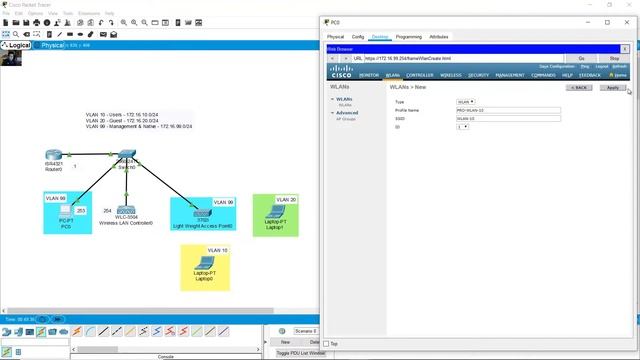Open a file via the toolbar folder icon
640x360 pixels.
16,23
